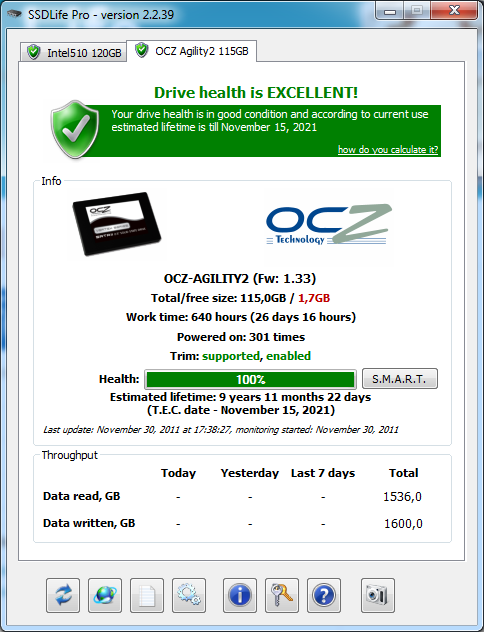Minimize the SSDLife Pro window
484x632 pixels.
390,11
